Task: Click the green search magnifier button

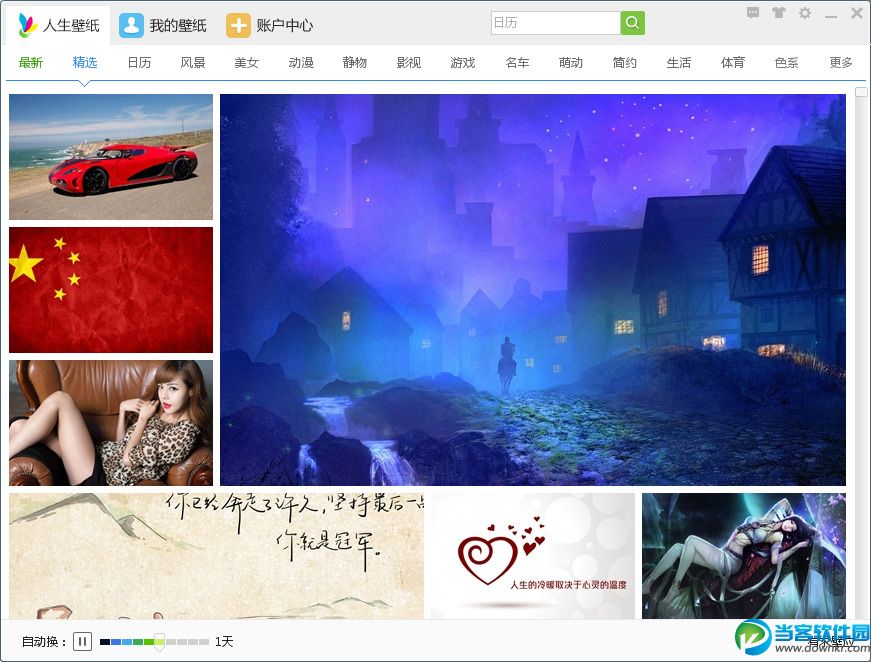Action: point(633,23)
